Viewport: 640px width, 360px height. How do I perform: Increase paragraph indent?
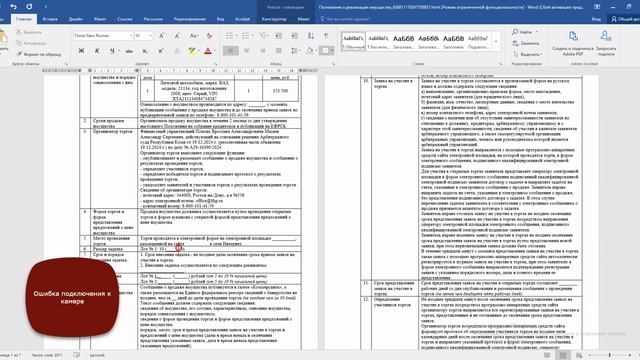(x=295, y=36)
